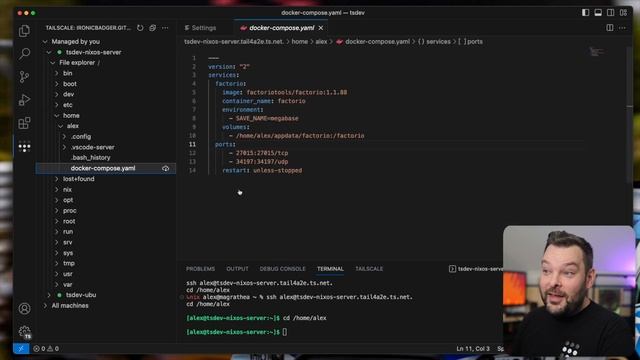Split the editor to the right
Viewport: 640px width, 360px height.
click(x=609, y=28)
